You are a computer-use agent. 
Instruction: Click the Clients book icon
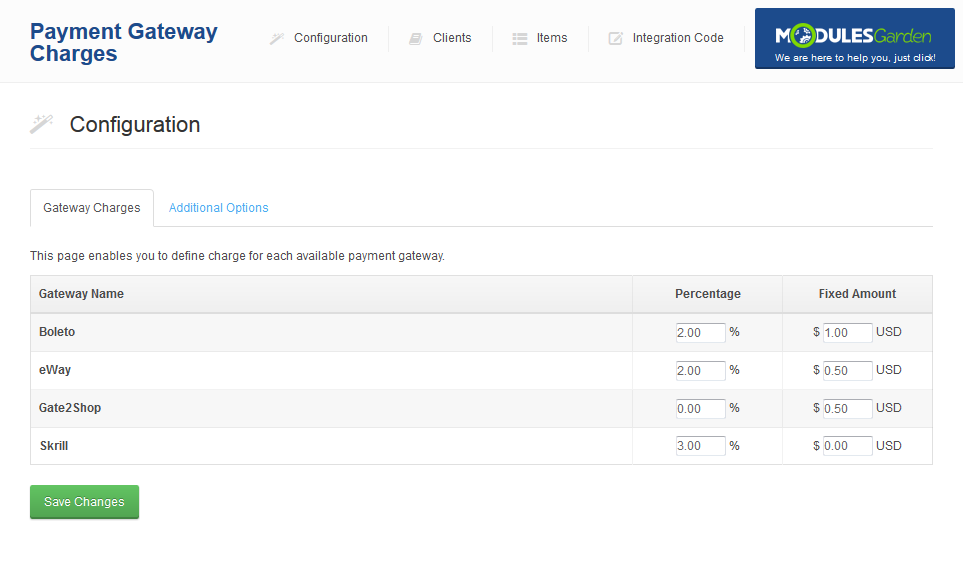[x=416, y=39]
